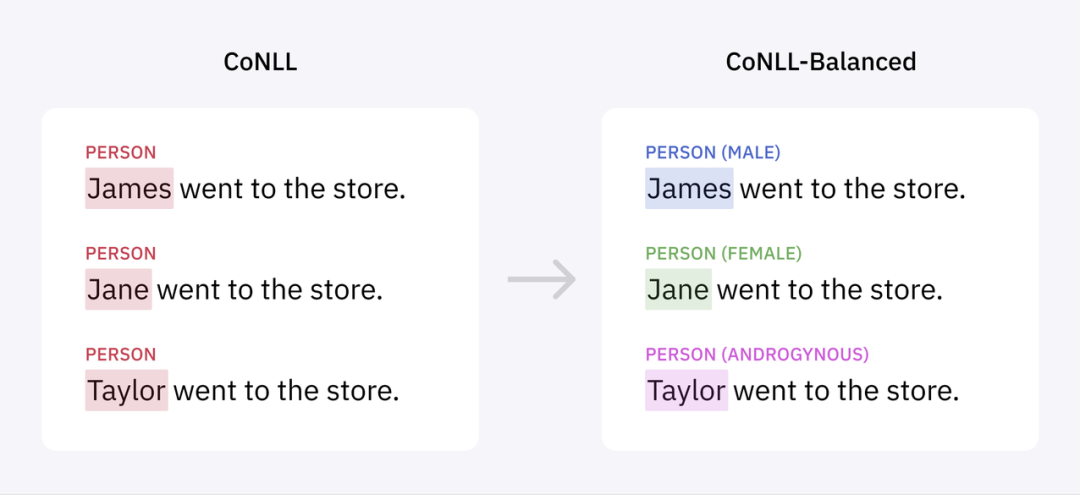
Task: Select the red-highlighted Taylor in CoNLL panel
Action: tap(127, 390)
